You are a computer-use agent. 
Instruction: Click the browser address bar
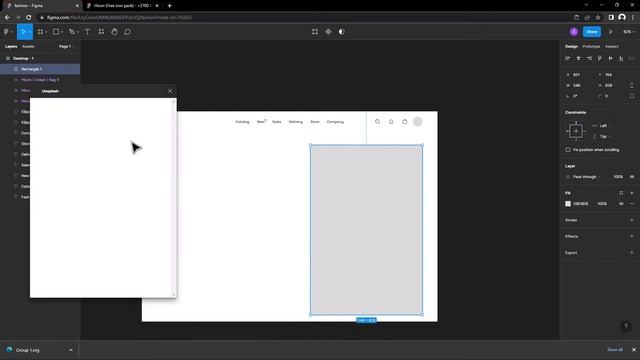(302, 18)
